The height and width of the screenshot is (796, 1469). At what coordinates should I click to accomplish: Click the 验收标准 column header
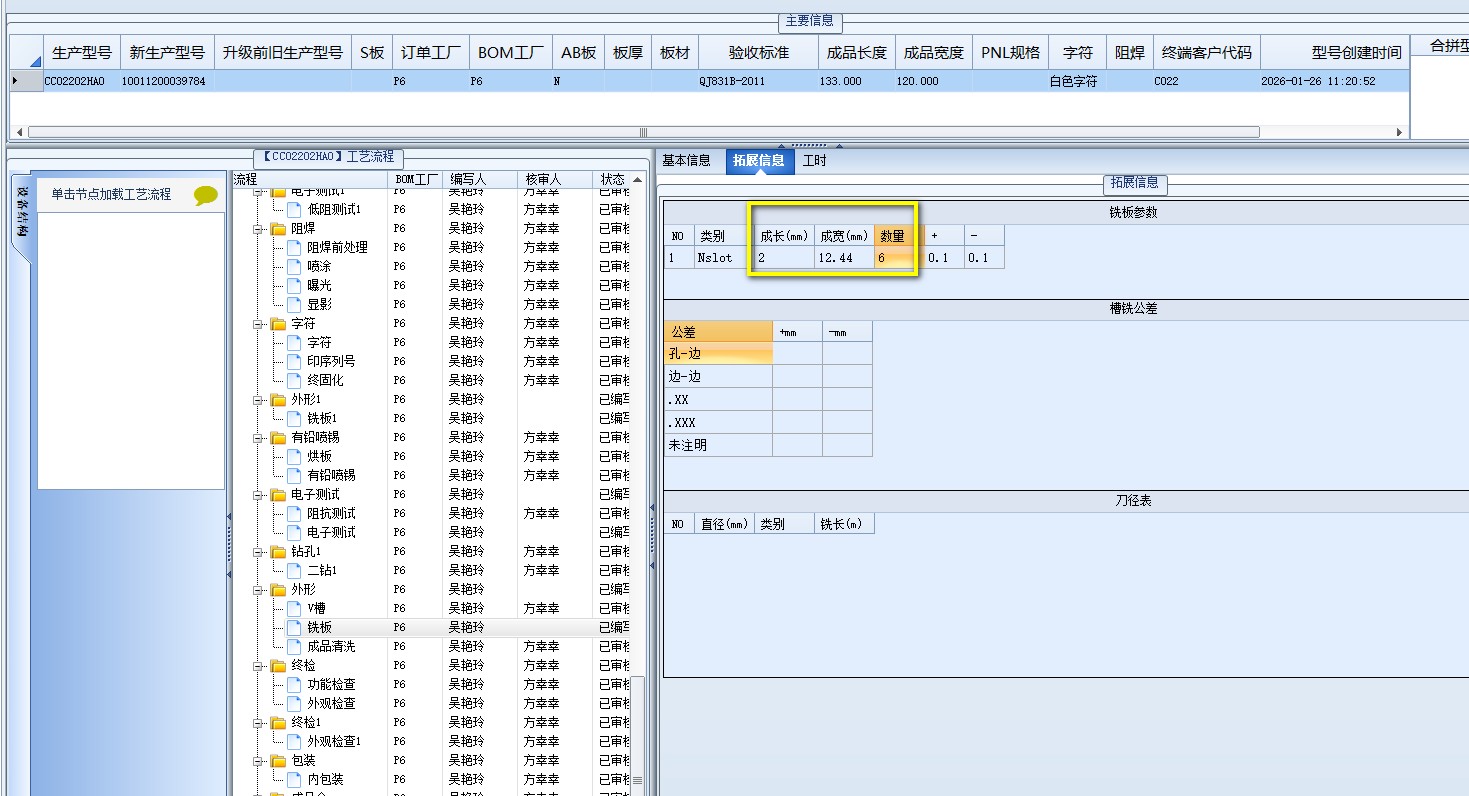(758, 52)
